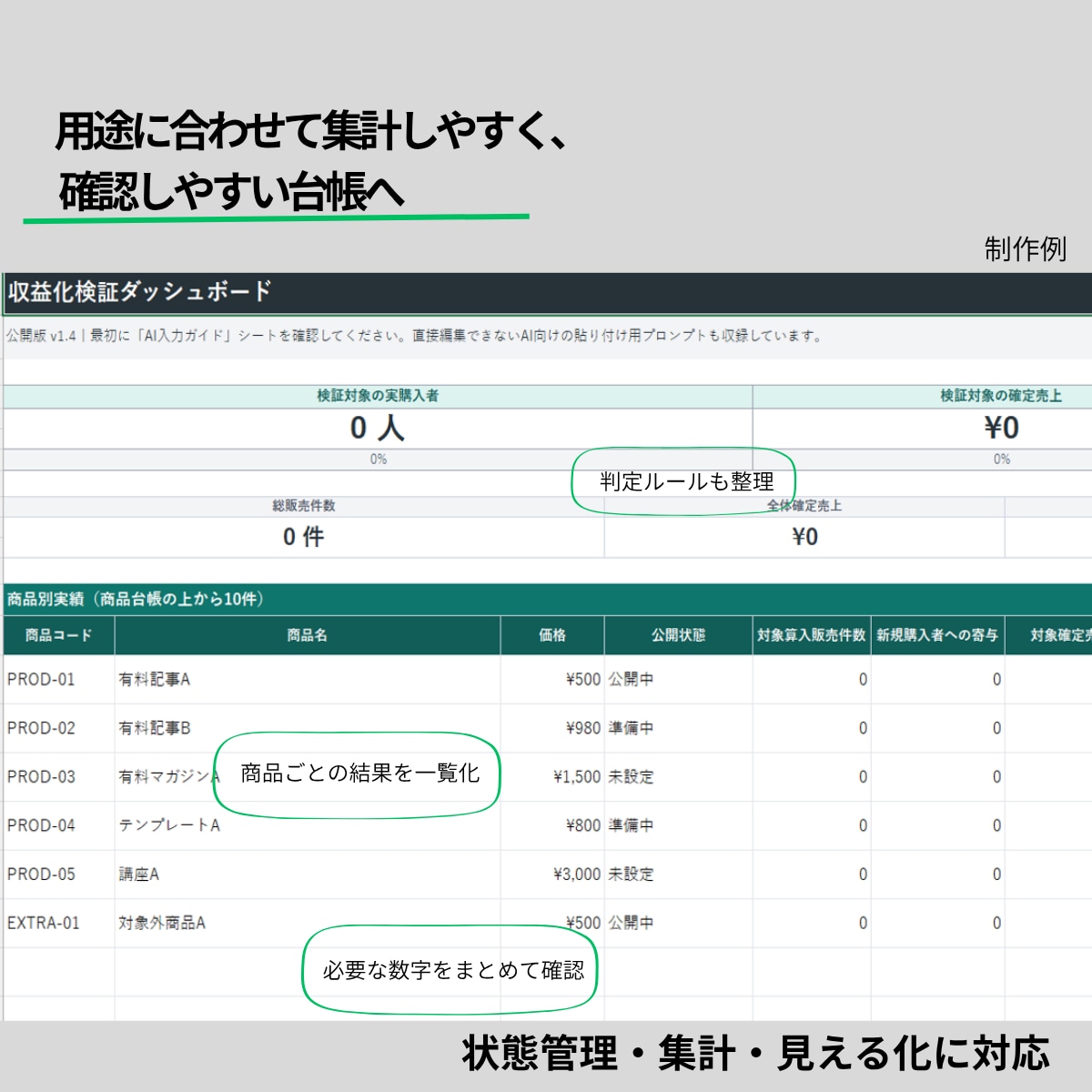Select PROD-05 新規購入者への寄与 value 0

point(938,875)
